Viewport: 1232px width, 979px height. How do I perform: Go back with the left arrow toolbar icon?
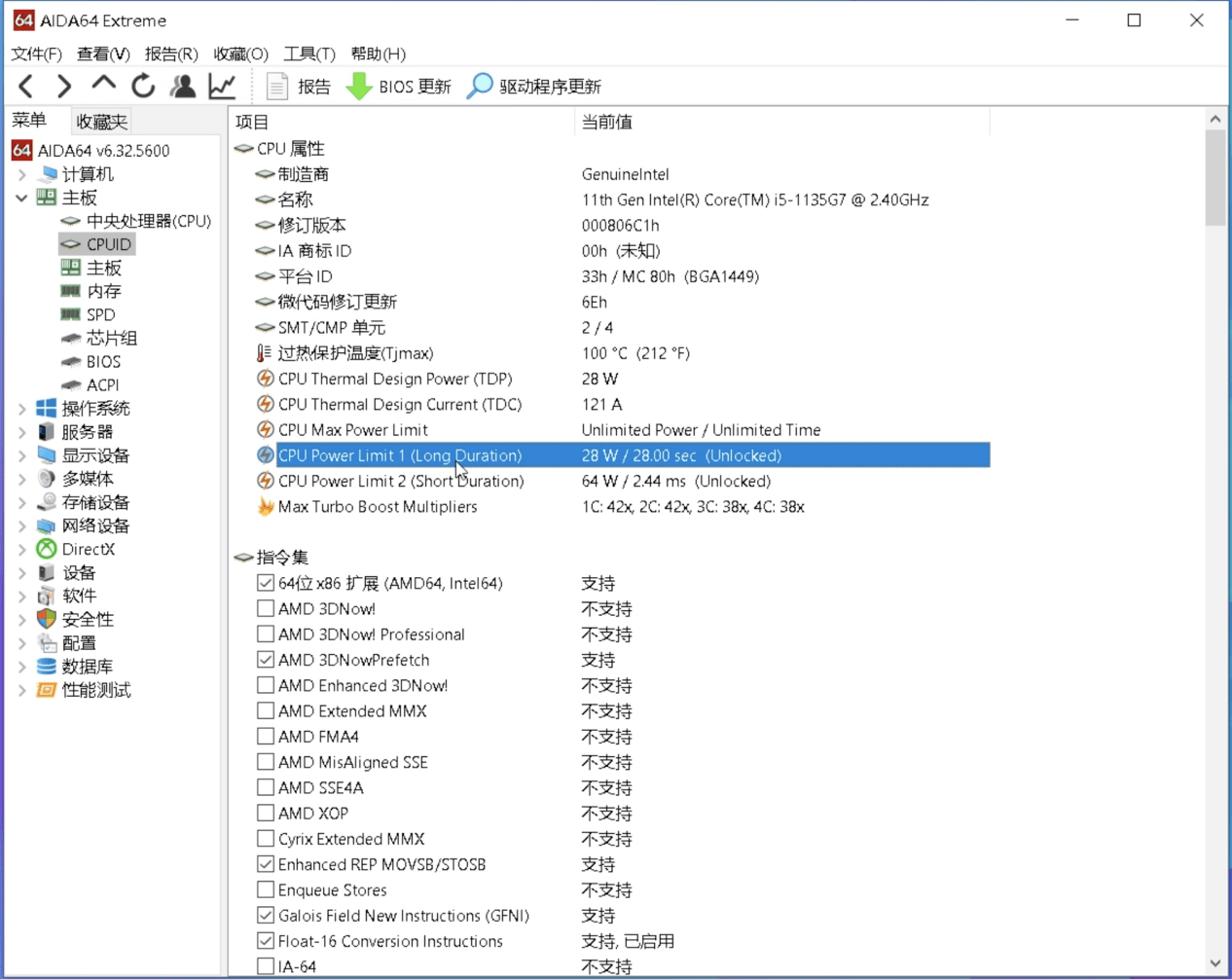click(26, 87)
